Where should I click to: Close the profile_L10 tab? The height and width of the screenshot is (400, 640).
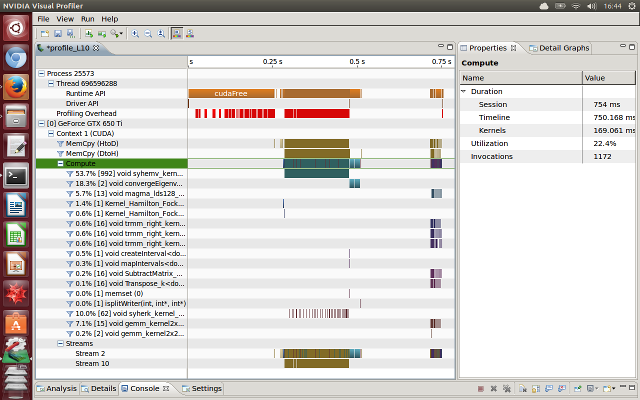click(x=96, y=48)
